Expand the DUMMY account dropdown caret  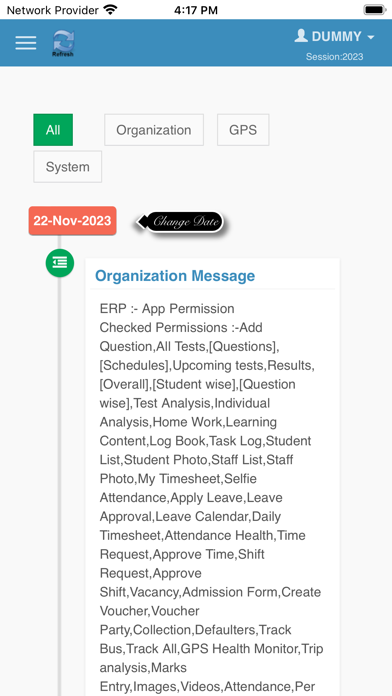pos(371,37)
